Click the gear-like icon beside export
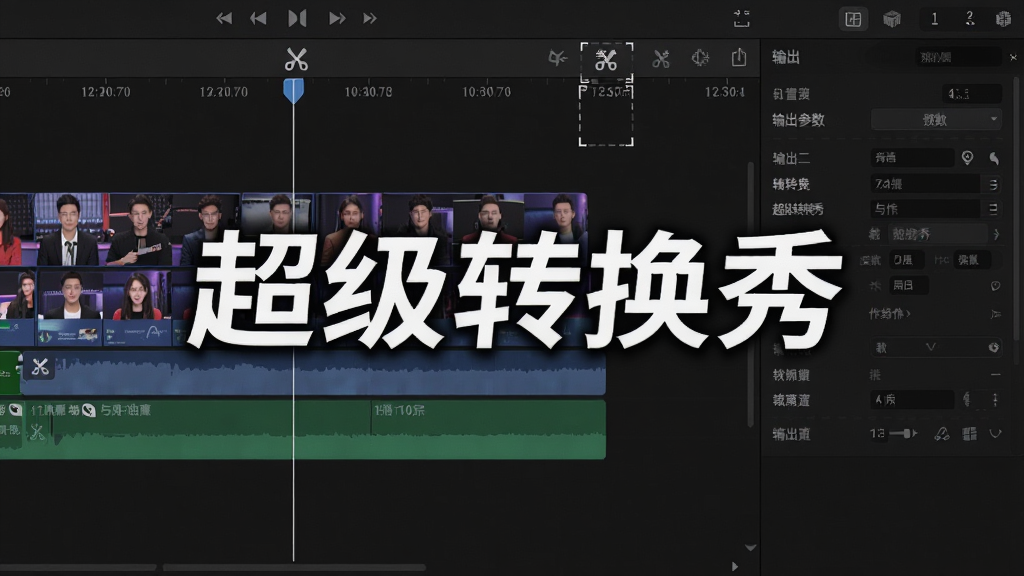This screenshot has height=576, width=1024. 700,58
